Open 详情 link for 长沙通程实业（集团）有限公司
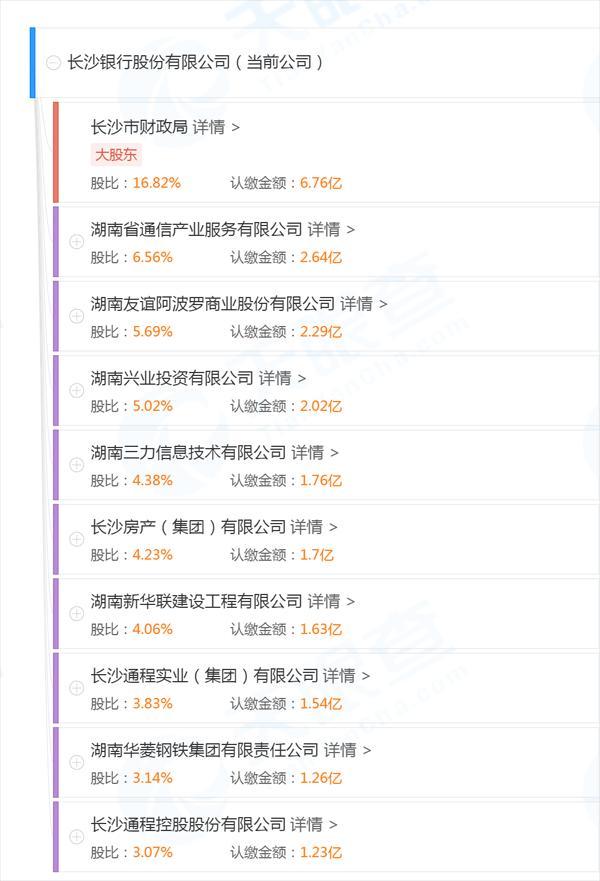Screen dimensions: 600x881 pyautogui.click(x=346, y=676)
